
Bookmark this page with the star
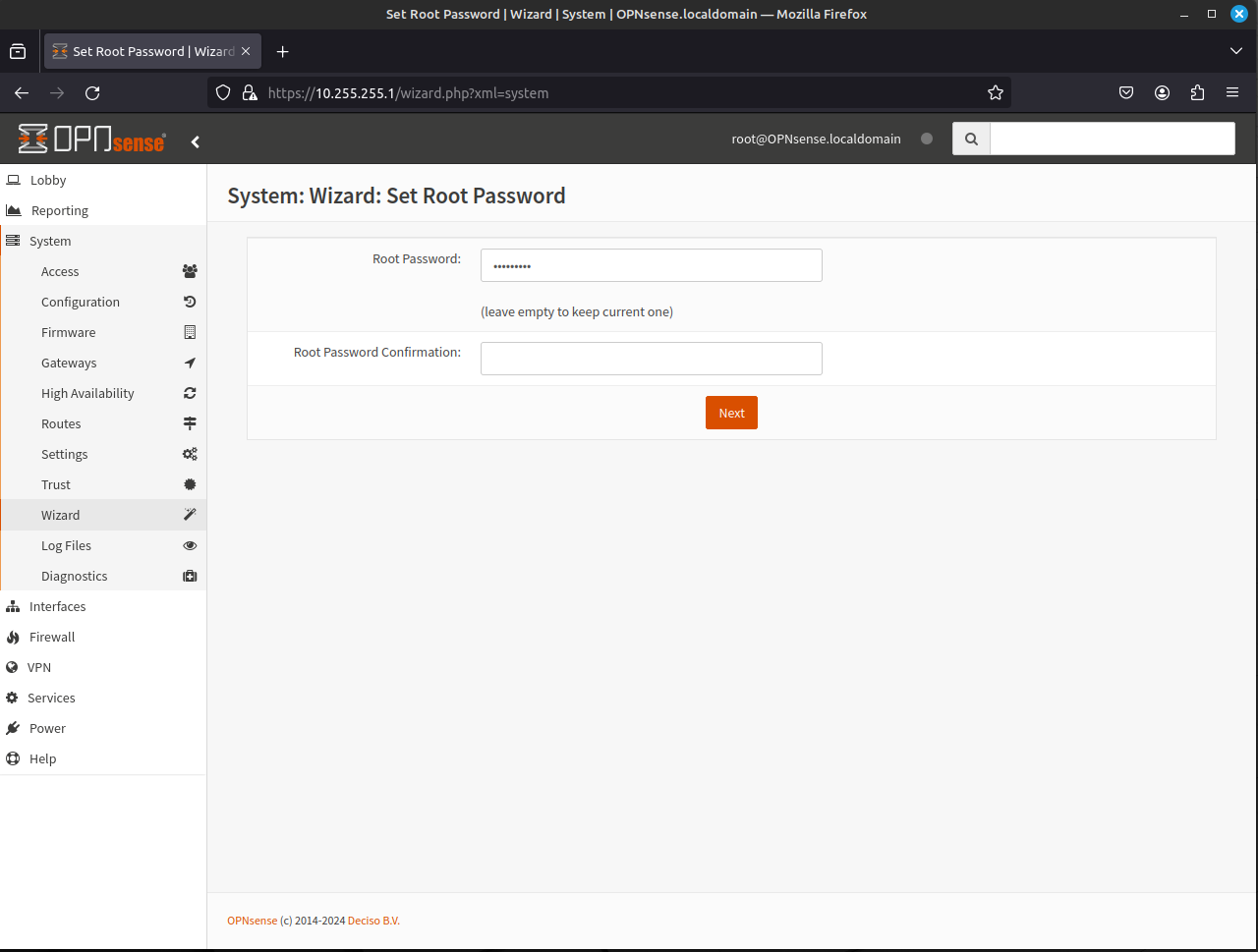(996, 92)
